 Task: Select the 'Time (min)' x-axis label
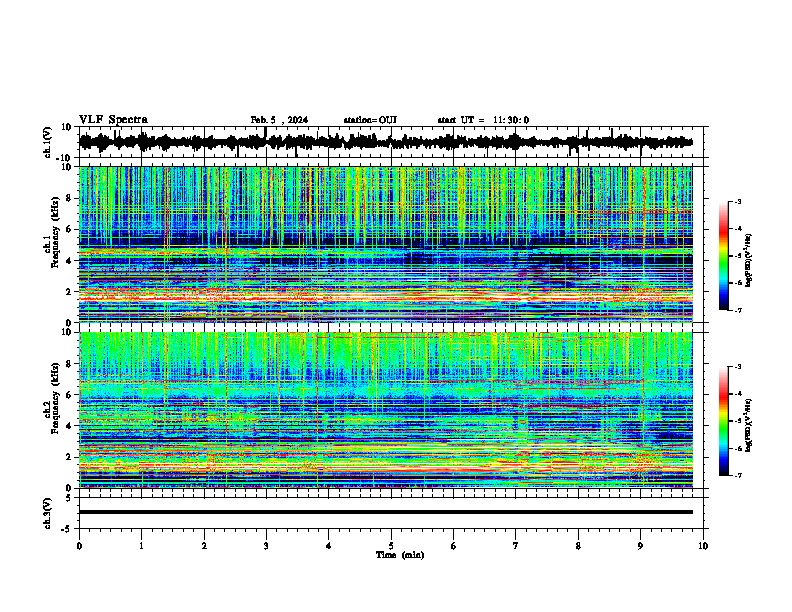(x=400, y=555)
